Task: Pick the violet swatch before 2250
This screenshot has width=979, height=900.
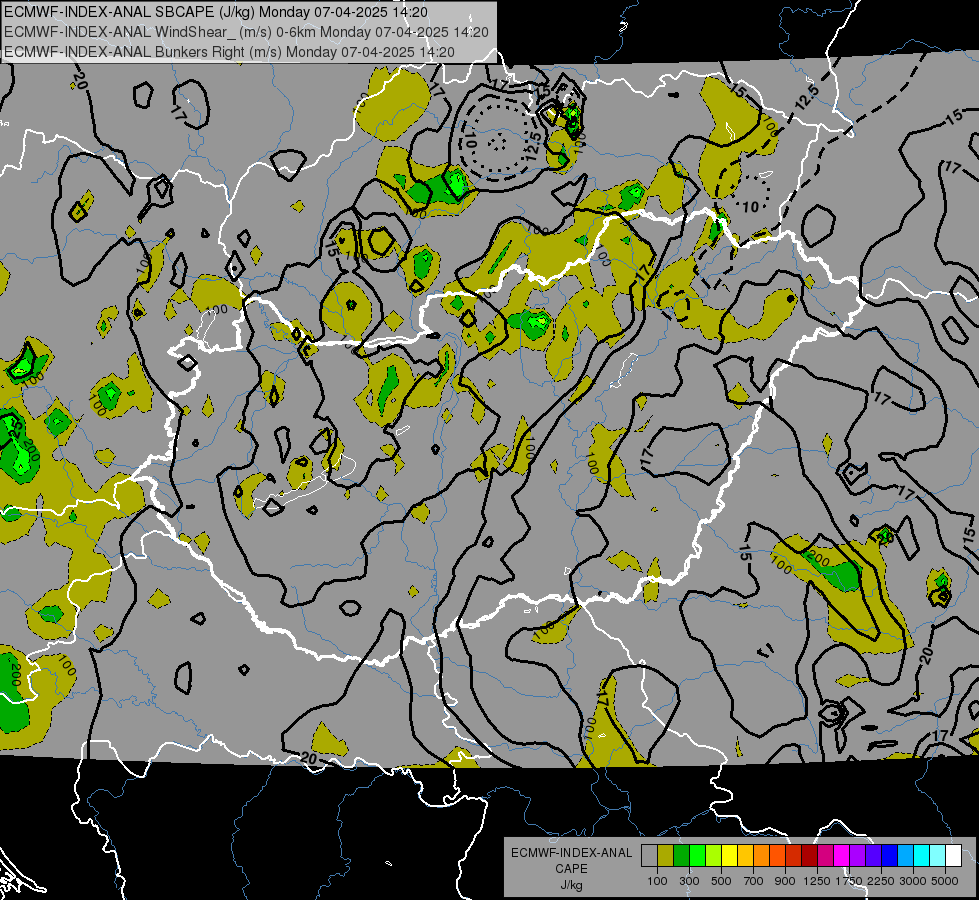Action: point(873,856)
